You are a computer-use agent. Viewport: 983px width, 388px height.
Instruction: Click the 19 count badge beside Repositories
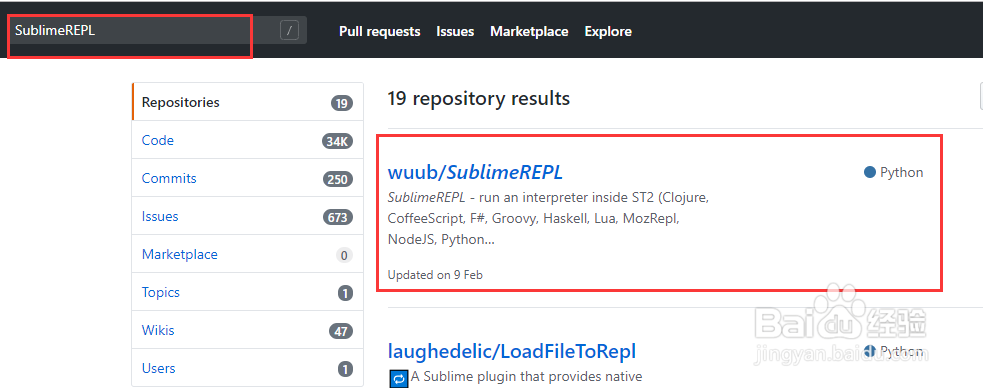pos(342,103)
